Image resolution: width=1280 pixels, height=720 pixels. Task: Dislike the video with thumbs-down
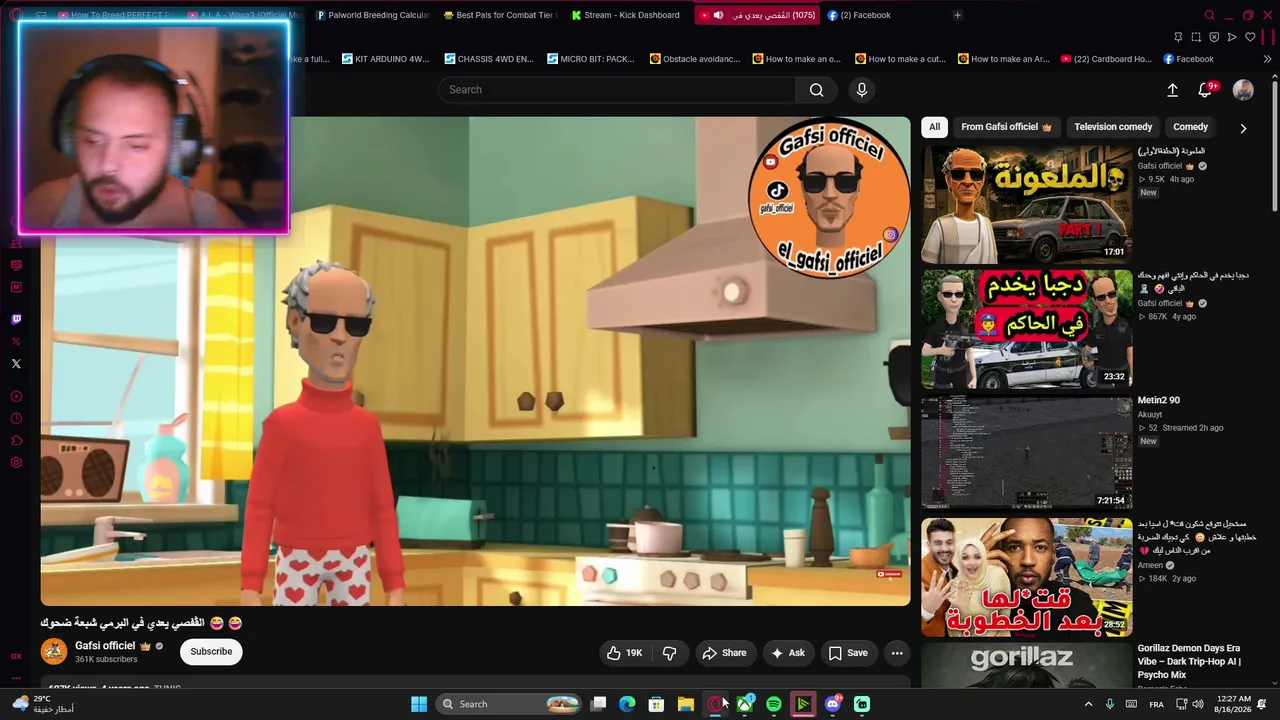pos(669,653)
